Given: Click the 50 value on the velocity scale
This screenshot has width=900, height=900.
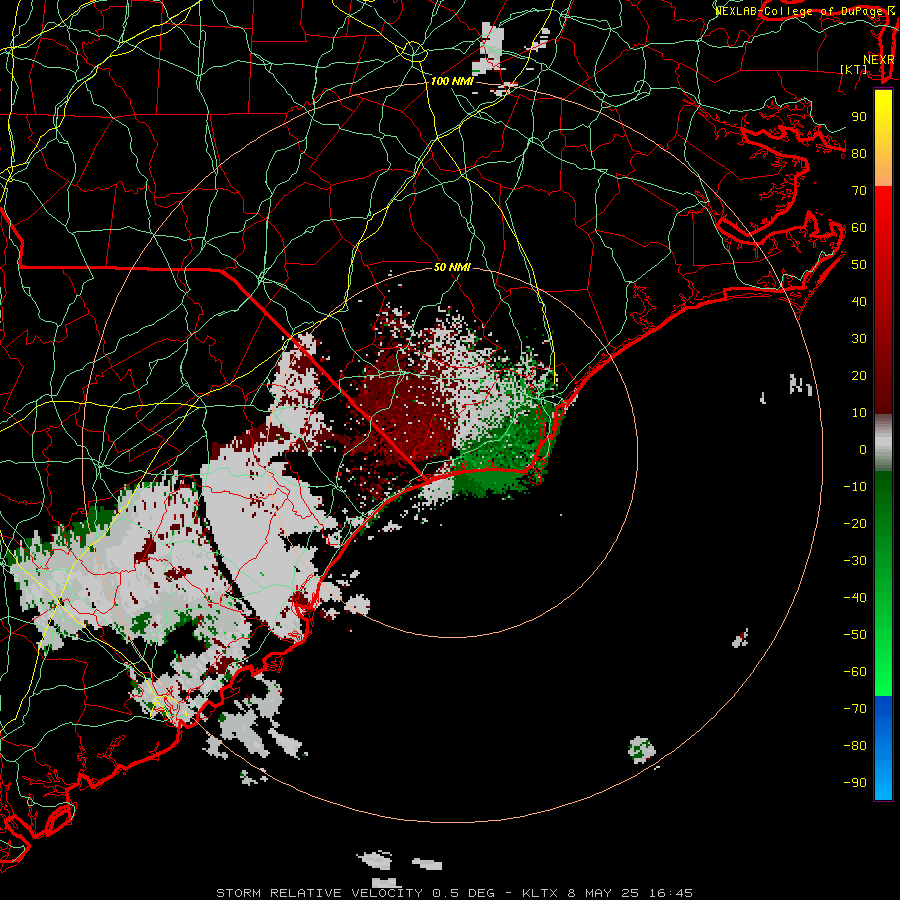Looking at the screenshot, I should [x=859, y=265].
